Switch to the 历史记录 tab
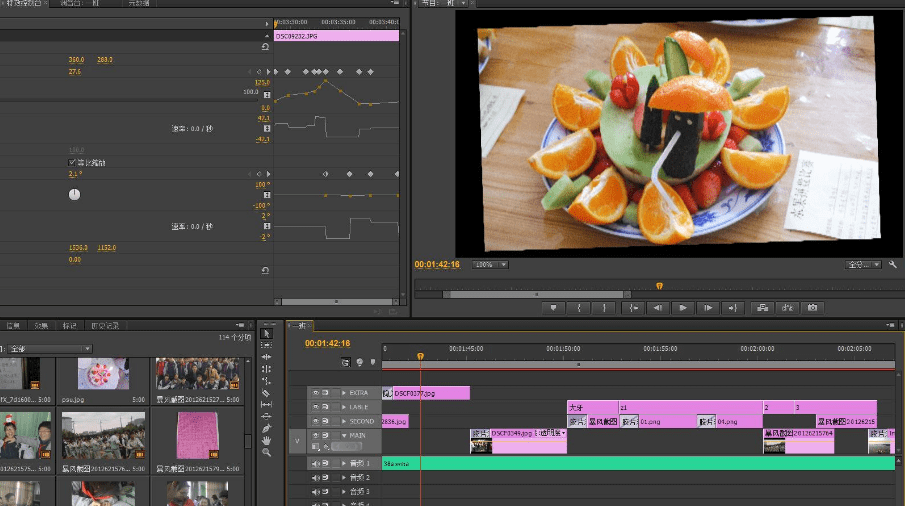 point(105,326)
